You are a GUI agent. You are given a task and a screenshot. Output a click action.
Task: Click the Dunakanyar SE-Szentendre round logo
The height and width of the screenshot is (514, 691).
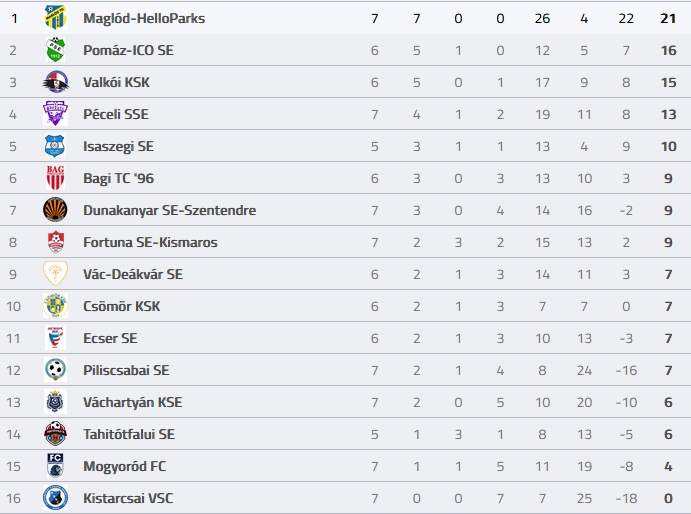pos(56,209)
